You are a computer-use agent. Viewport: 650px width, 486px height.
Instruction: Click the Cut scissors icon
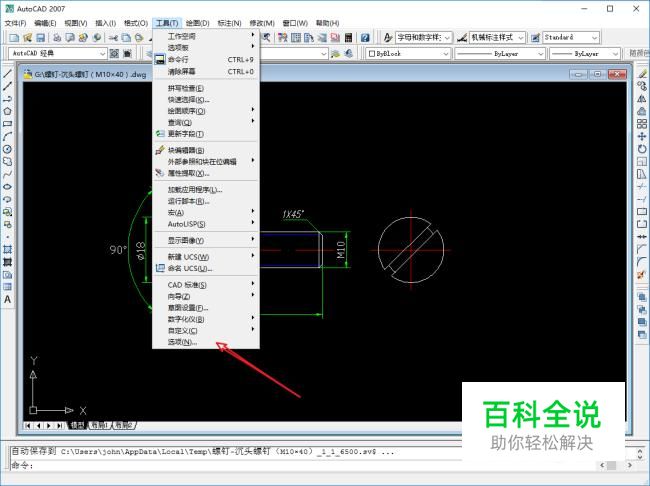113,38
